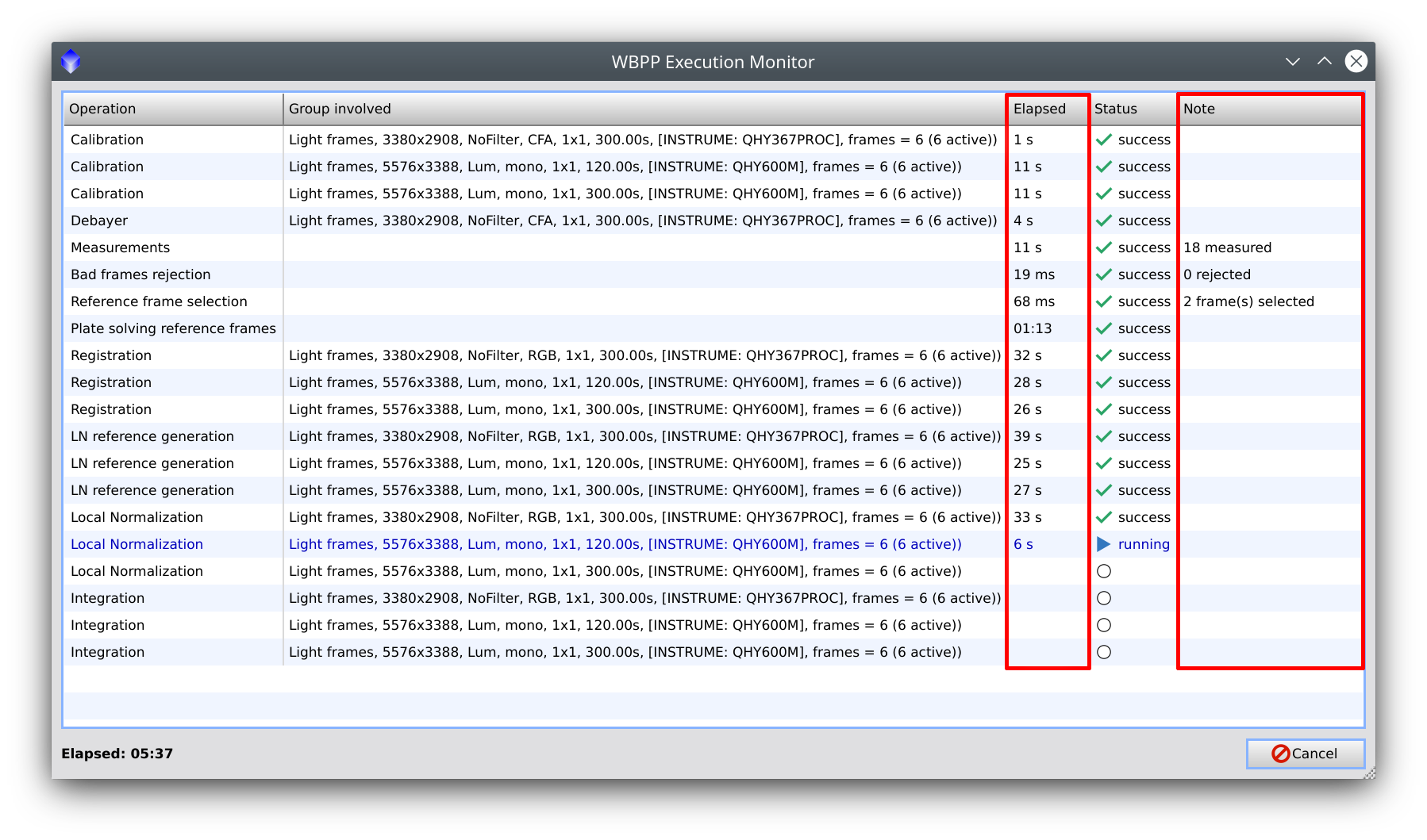Click the Cancel button

pyautogui.click(x=1305, y=754)
